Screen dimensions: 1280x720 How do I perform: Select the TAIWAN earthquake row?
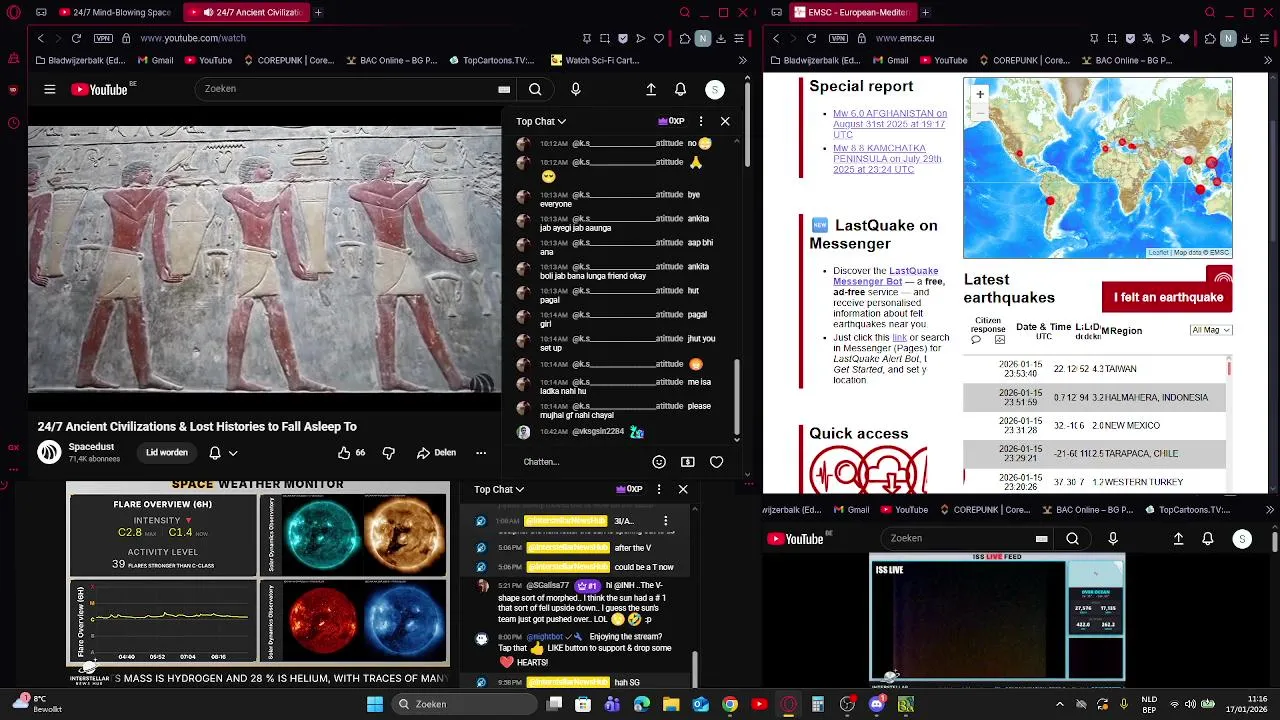[x=1095, y=369]
